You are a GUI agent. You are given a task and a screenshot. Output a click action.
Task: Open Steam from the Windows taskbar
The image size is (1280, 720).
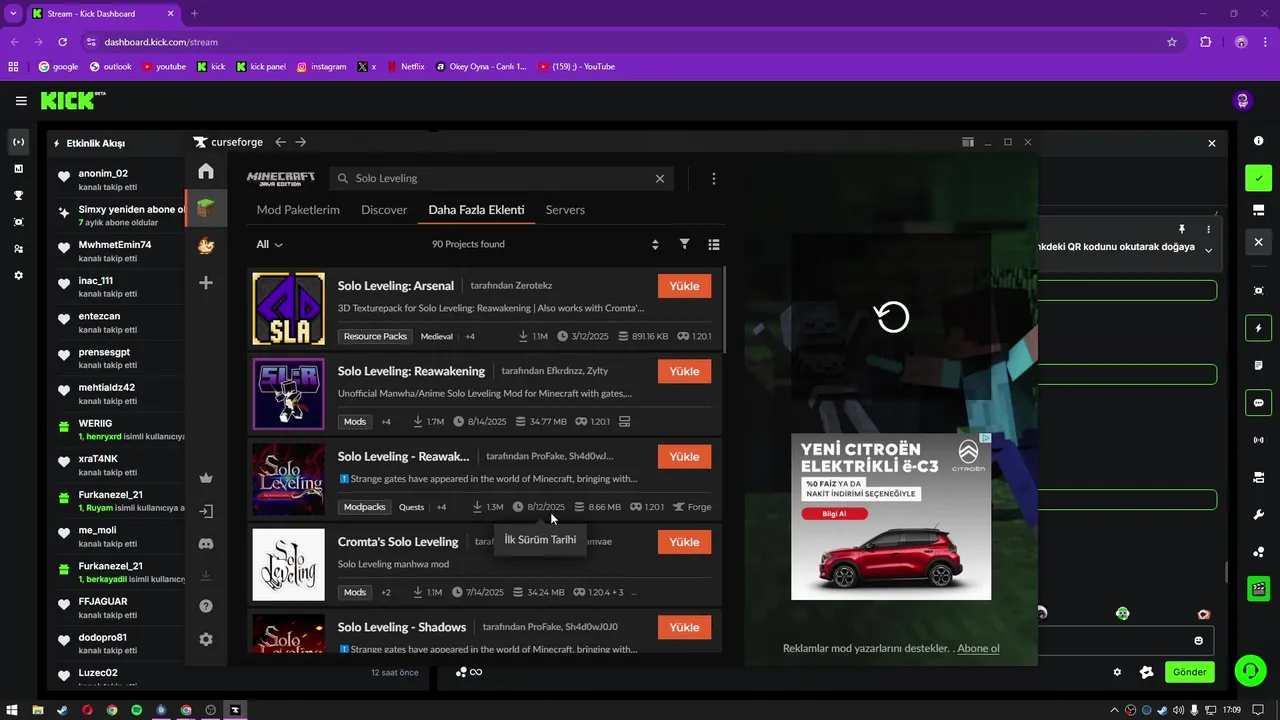pyautogui.click(x=62, y=710)
